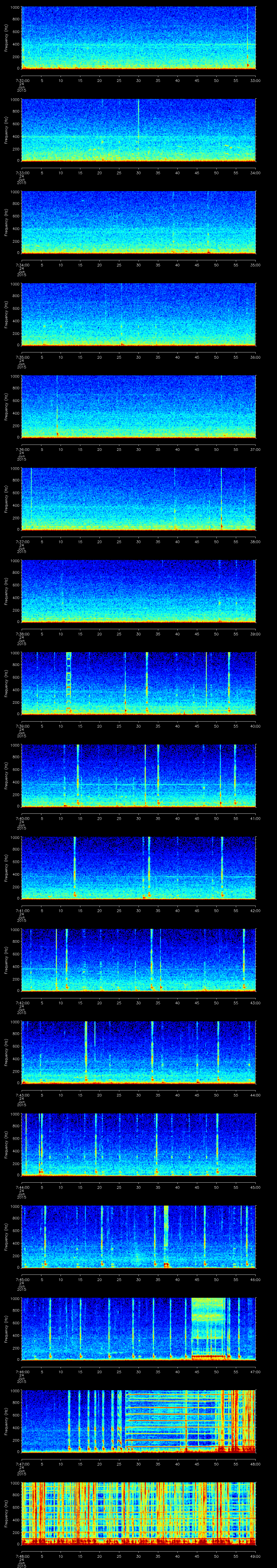Screen dimensions: 277x1568
Task: Click the spectrogram panel starting at 7:36:00
Action: point(139,407)
